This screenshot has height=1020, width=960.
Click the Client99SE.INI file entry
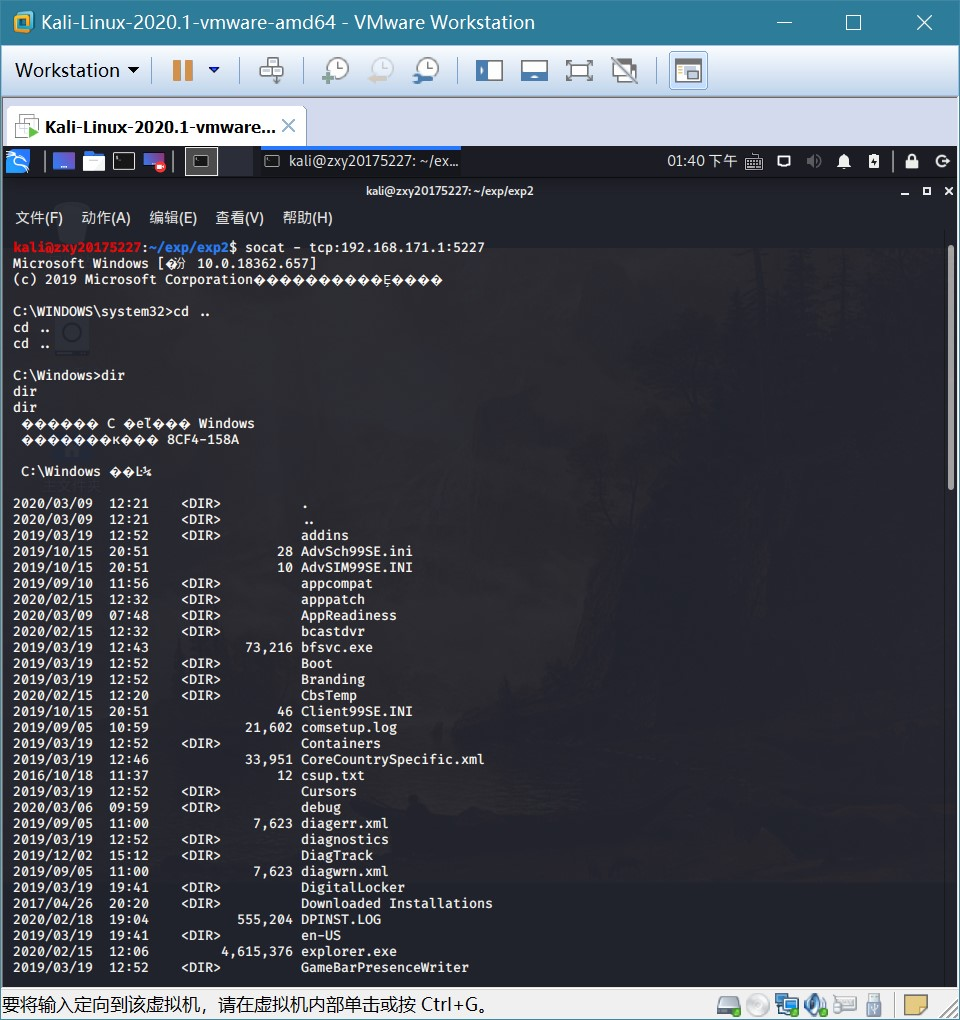356,711
